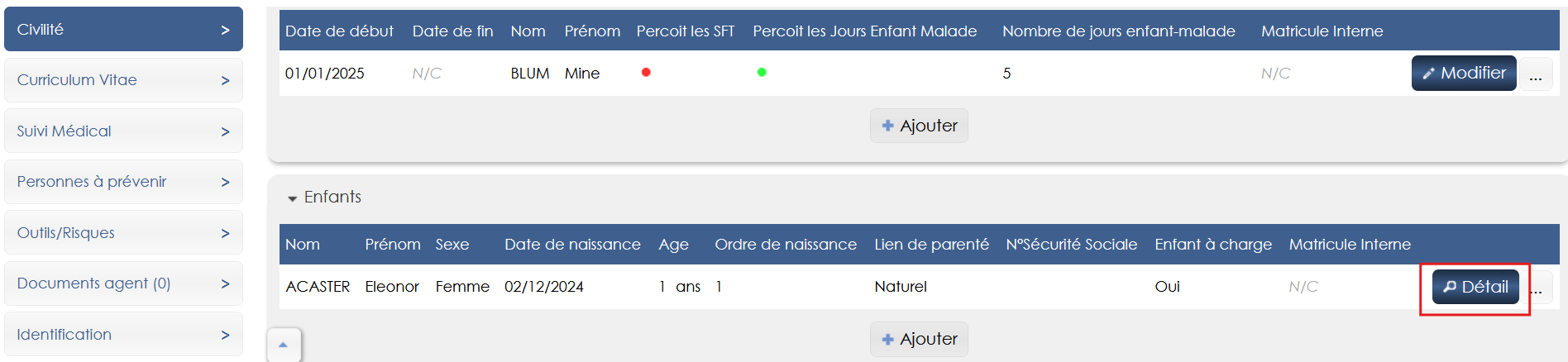The width and height of the screenshot is (1568, 362).
Task: Click the three-dots menu beside Modifier
Action: (x=1536, y=74)
